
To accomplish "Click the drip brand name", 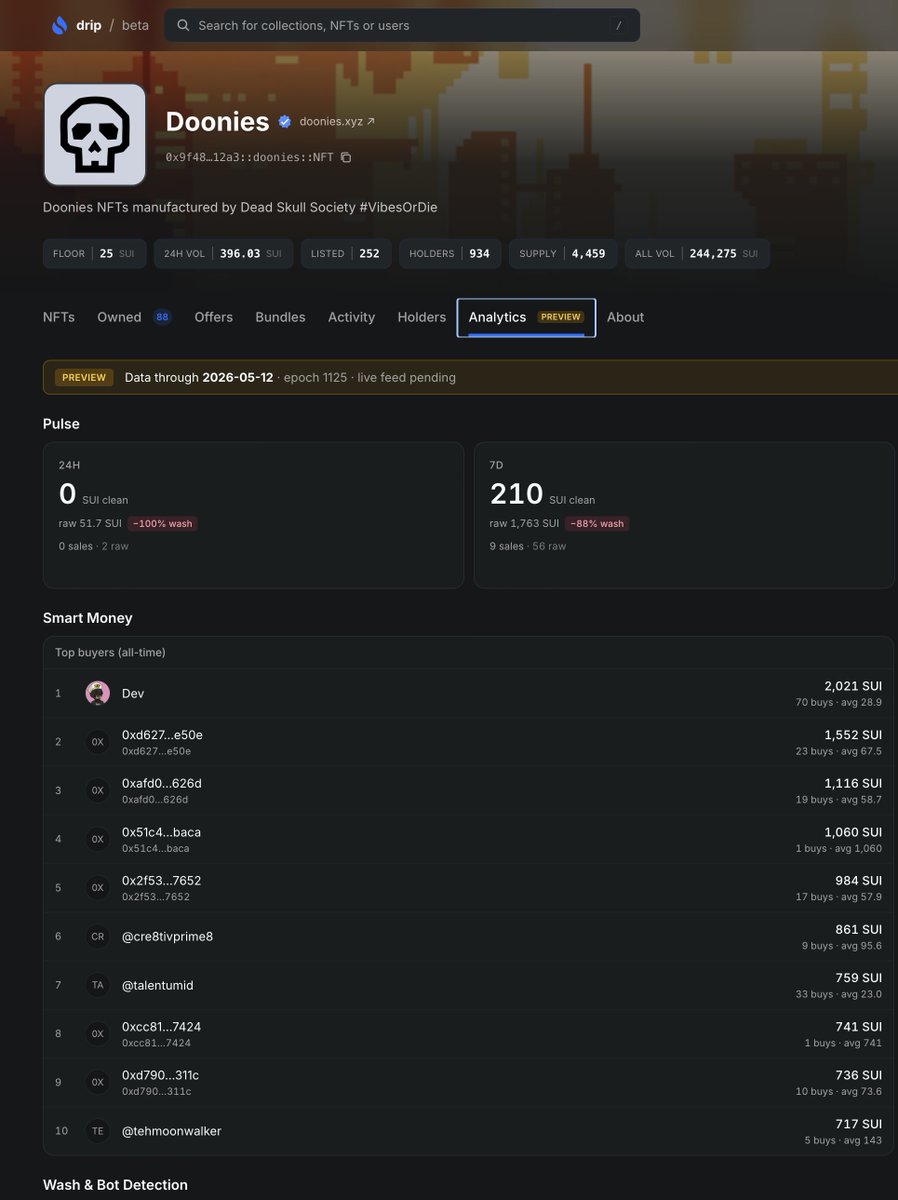I will 89,25.
